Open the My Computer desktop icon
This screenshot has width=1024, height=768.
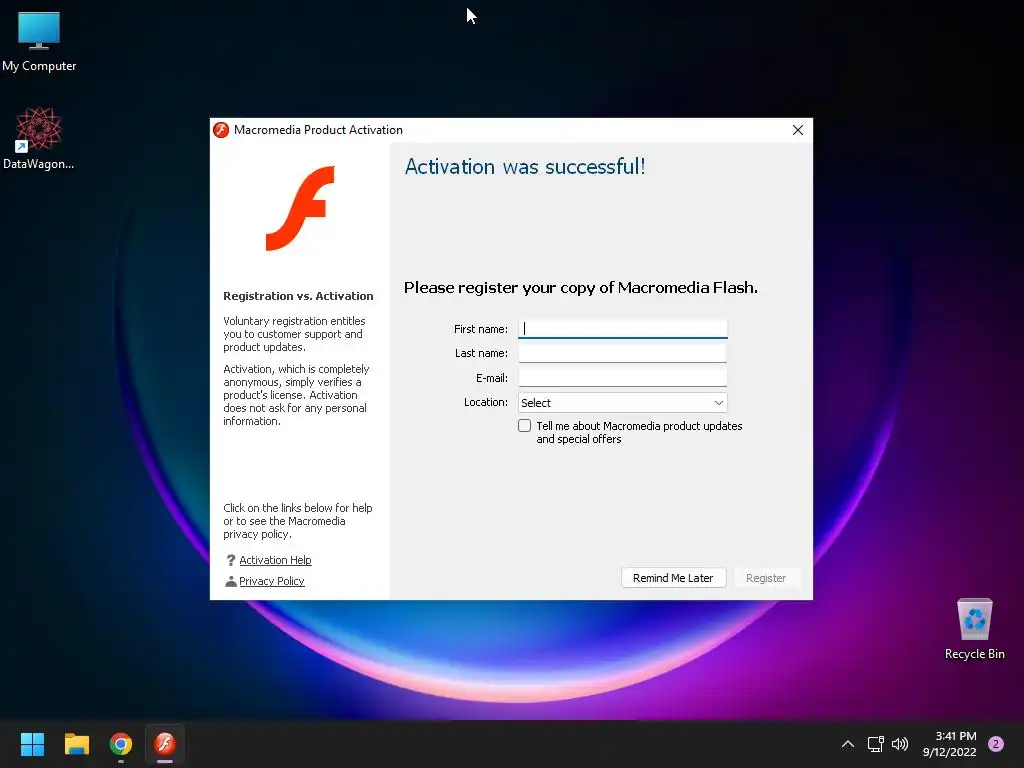[39, 41]
